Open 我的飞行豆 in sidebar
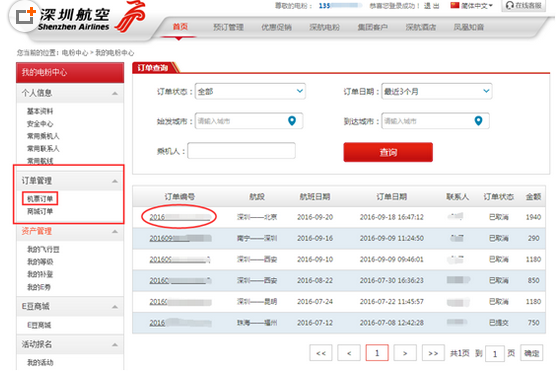Viewport: 558px width, 380px height. click(43, 249)
